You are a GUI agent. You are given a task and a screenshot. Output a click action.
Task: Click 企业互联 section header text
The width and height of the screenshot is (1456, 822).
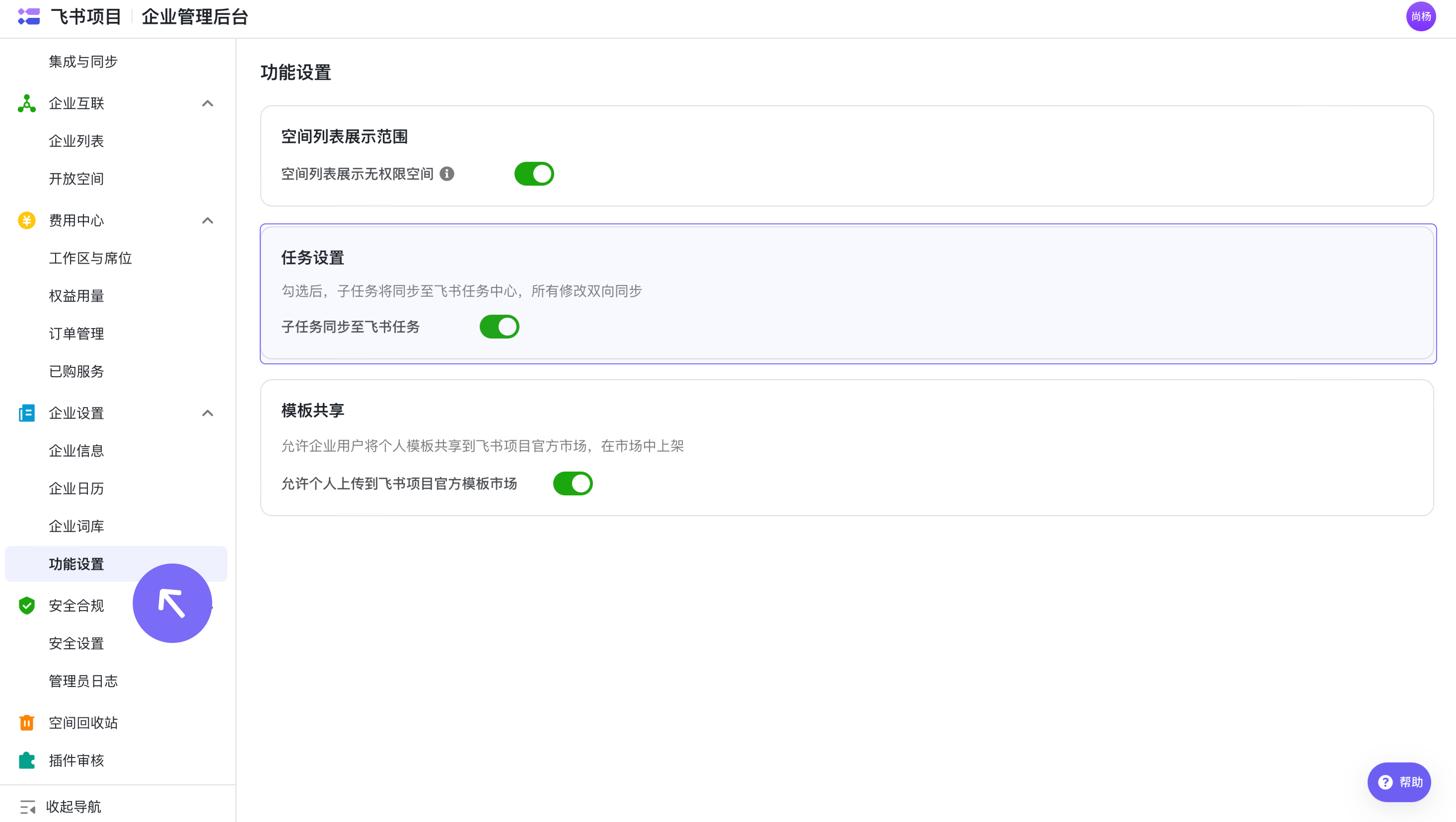pos(76,103)
